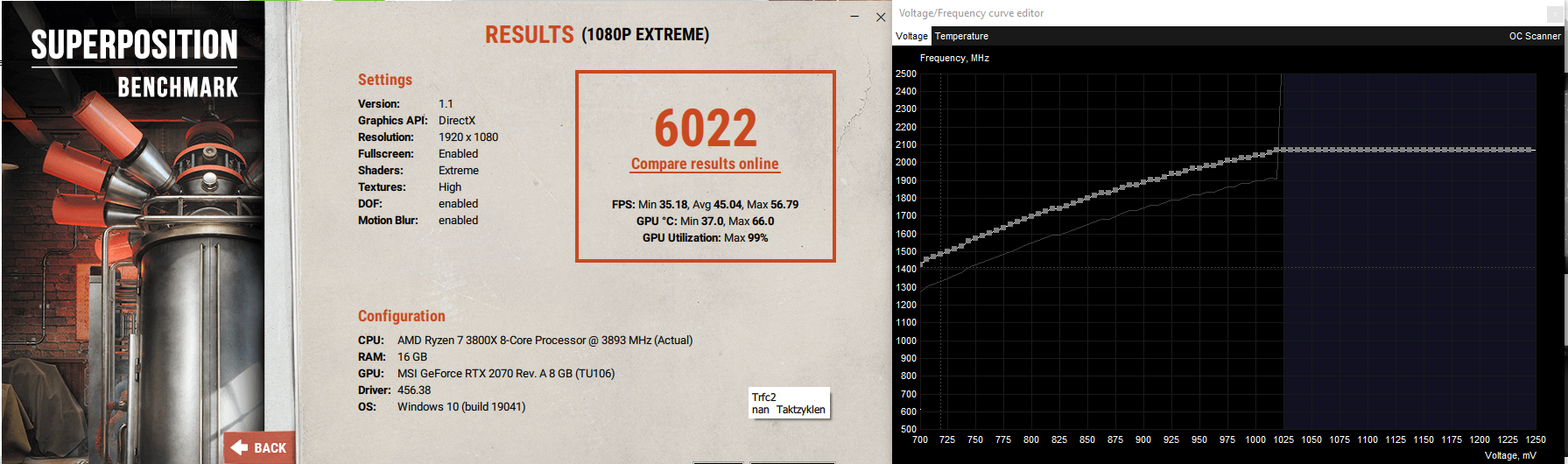This screenshot has width=1568, height=464.
Task: Click the resolution value 1920 x 1080
Action: tap(468, 137)
